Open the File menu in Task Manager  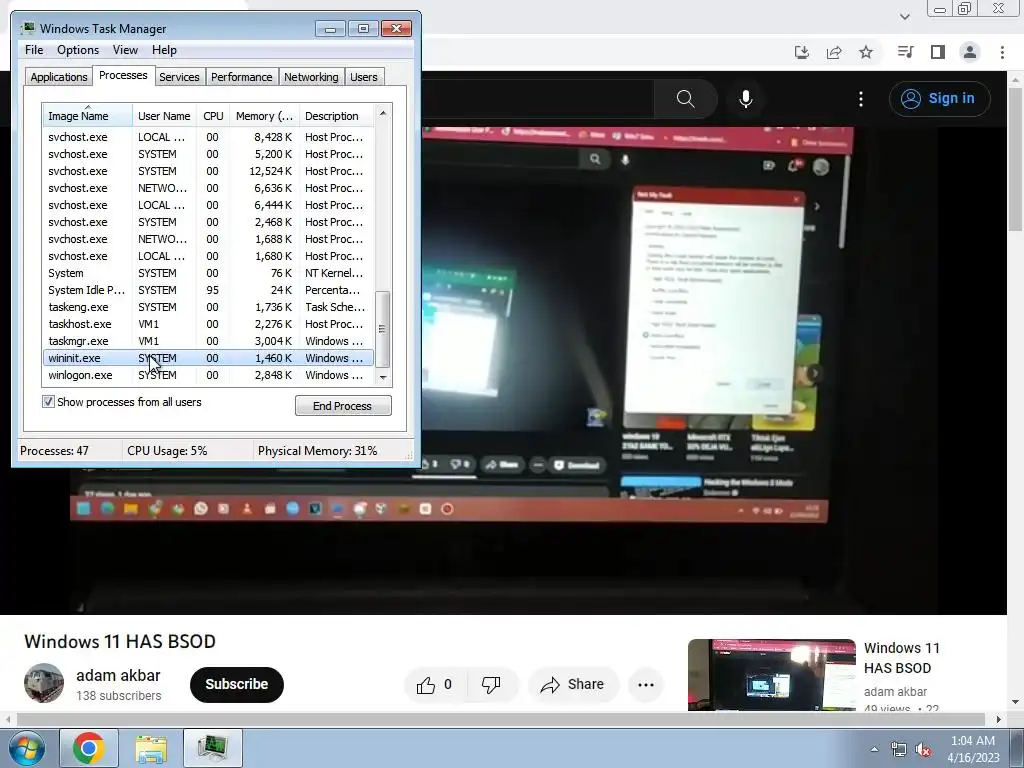coord(34,50)
